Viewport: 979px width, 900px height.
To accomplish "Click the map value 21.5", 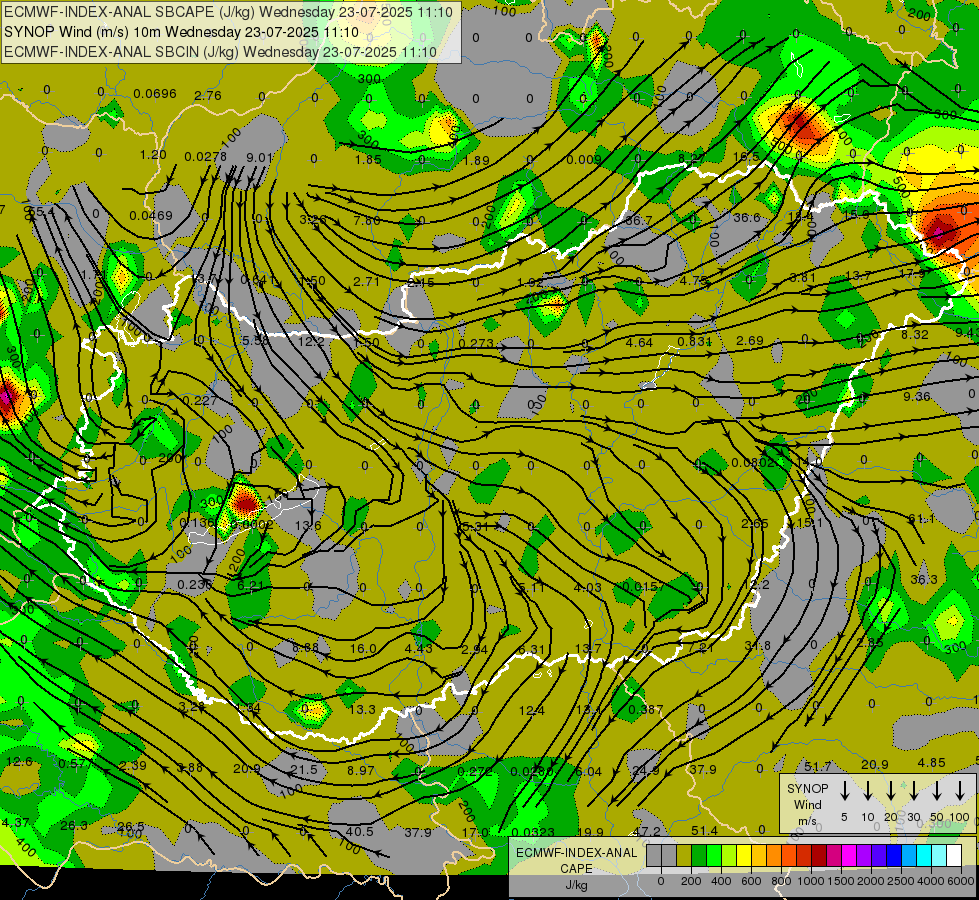I will click(304, 769).
